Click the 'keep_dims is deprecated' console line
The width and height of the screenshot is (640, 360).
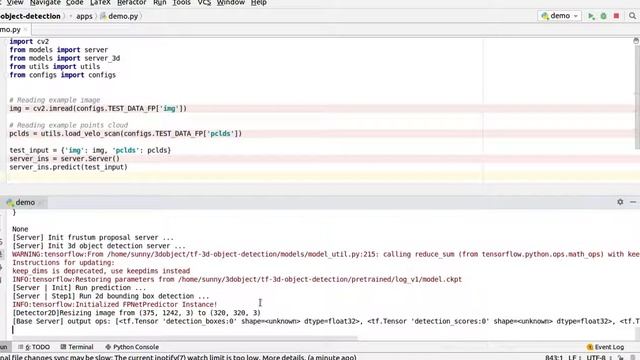coord(101,271)
